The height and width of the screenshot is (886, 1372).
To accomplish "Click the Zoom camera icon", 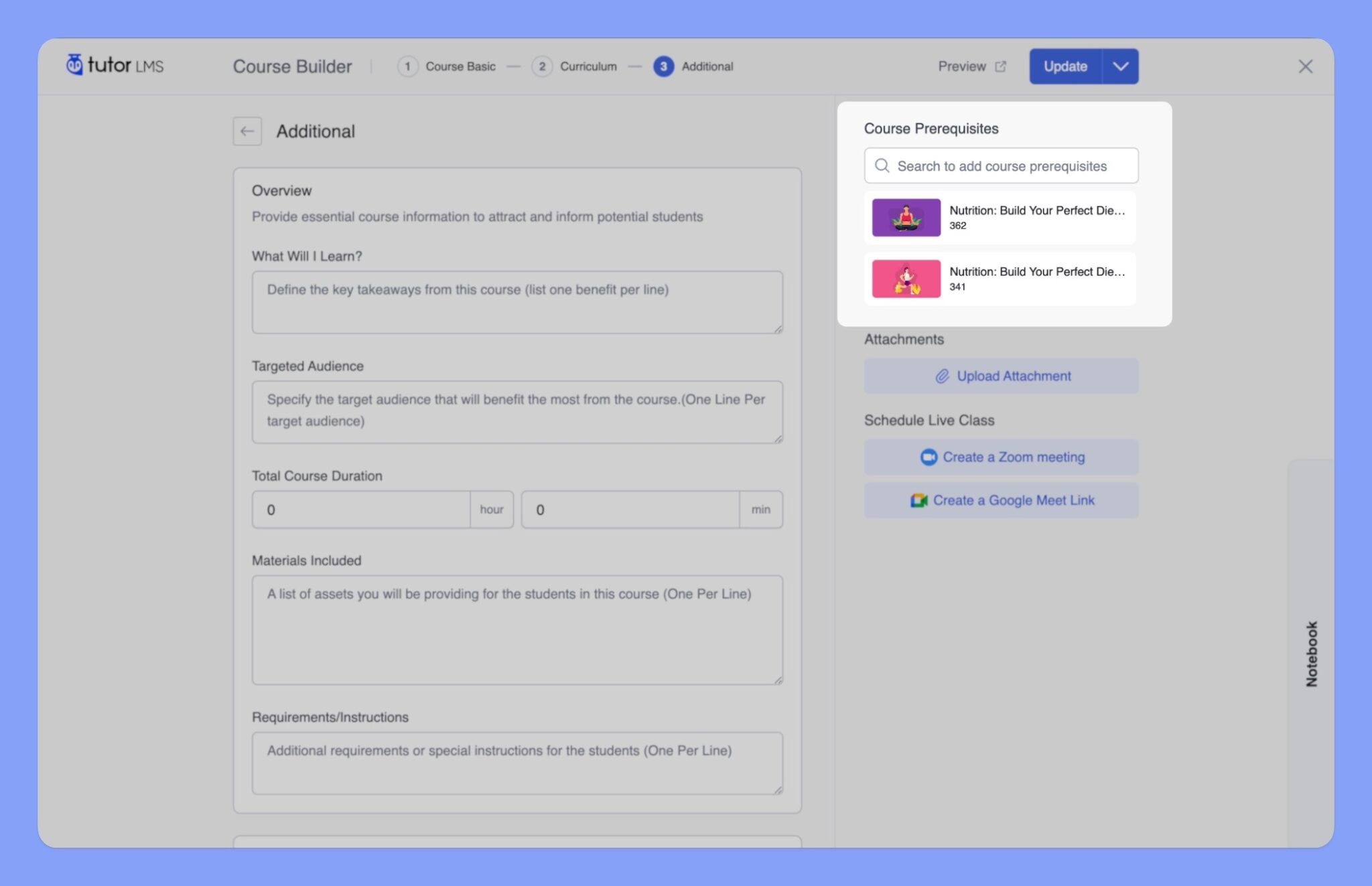I will point(928,457).
